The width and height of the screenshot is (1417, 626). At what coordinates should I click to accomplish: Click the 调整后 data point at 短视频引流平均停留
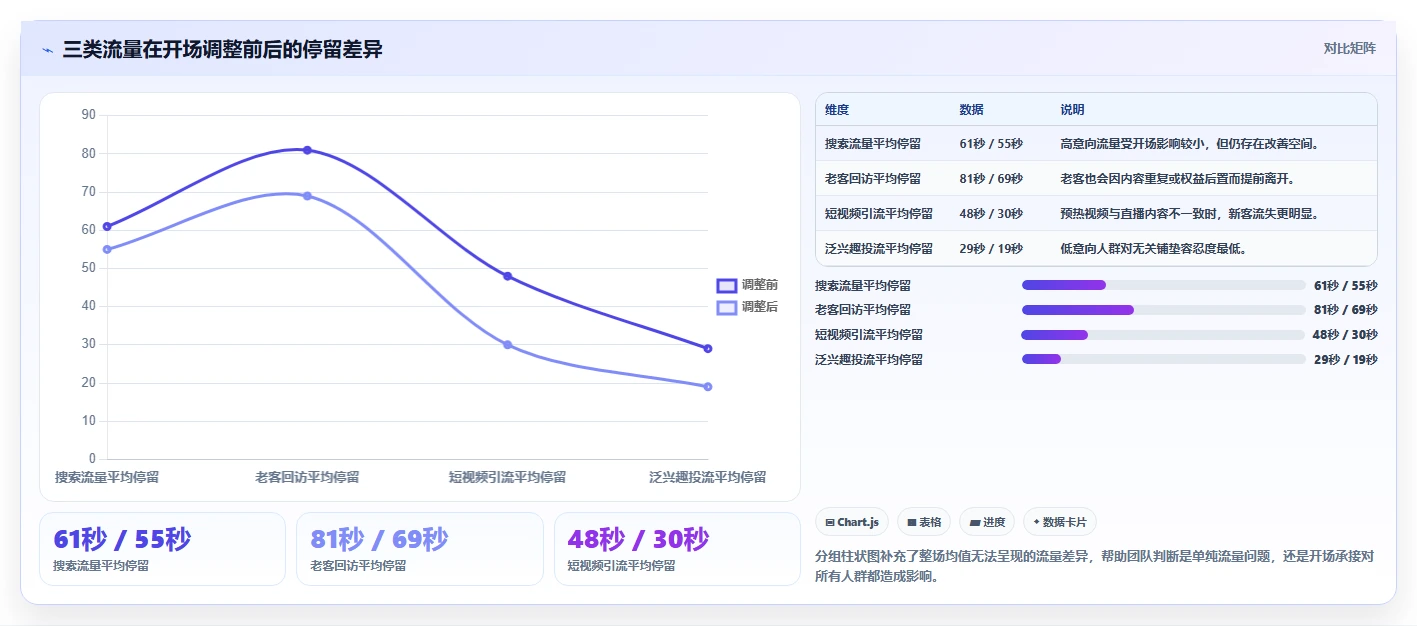(507, 345)
